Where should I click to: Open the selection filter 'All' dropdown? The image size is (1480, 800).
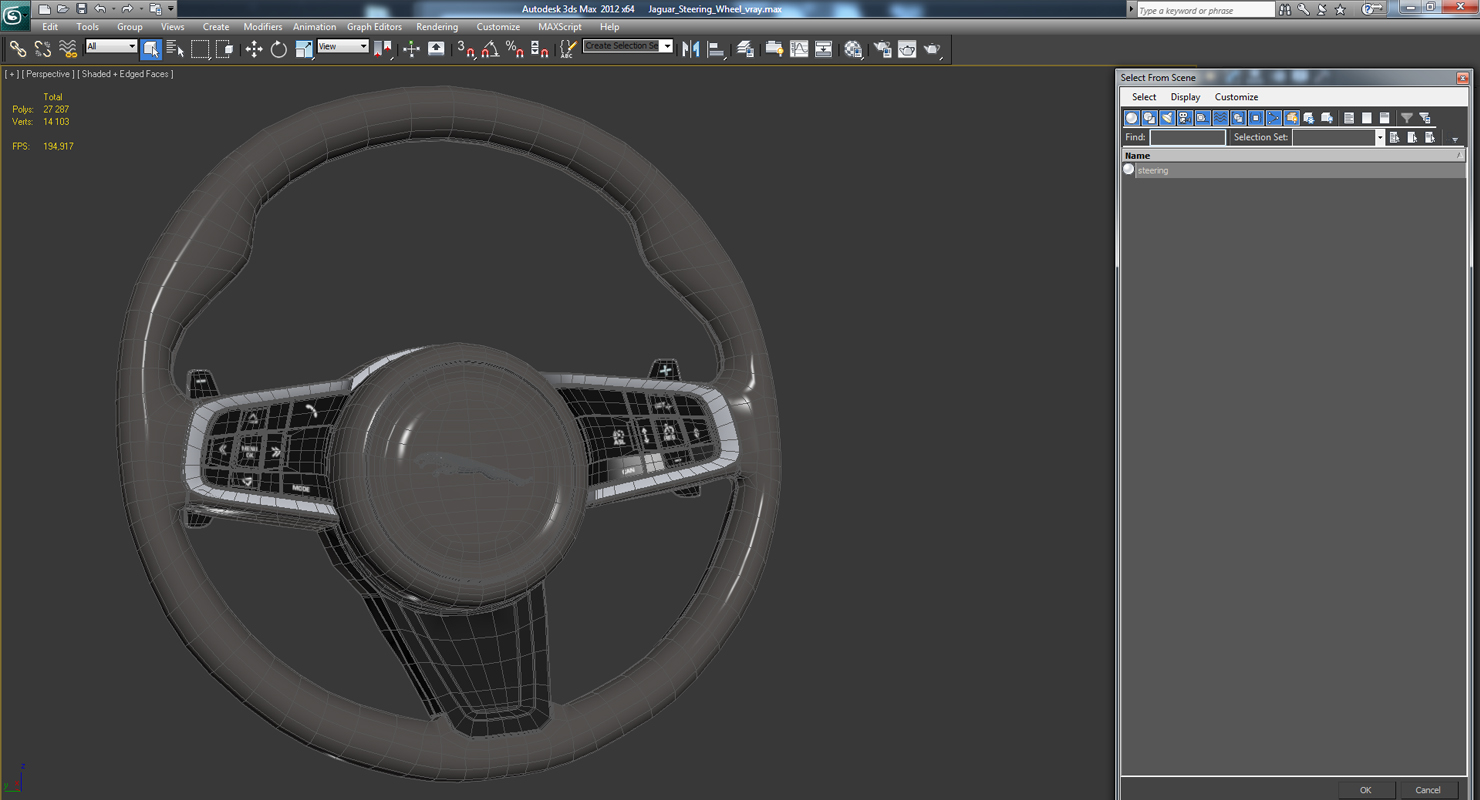tap(111, 47)
